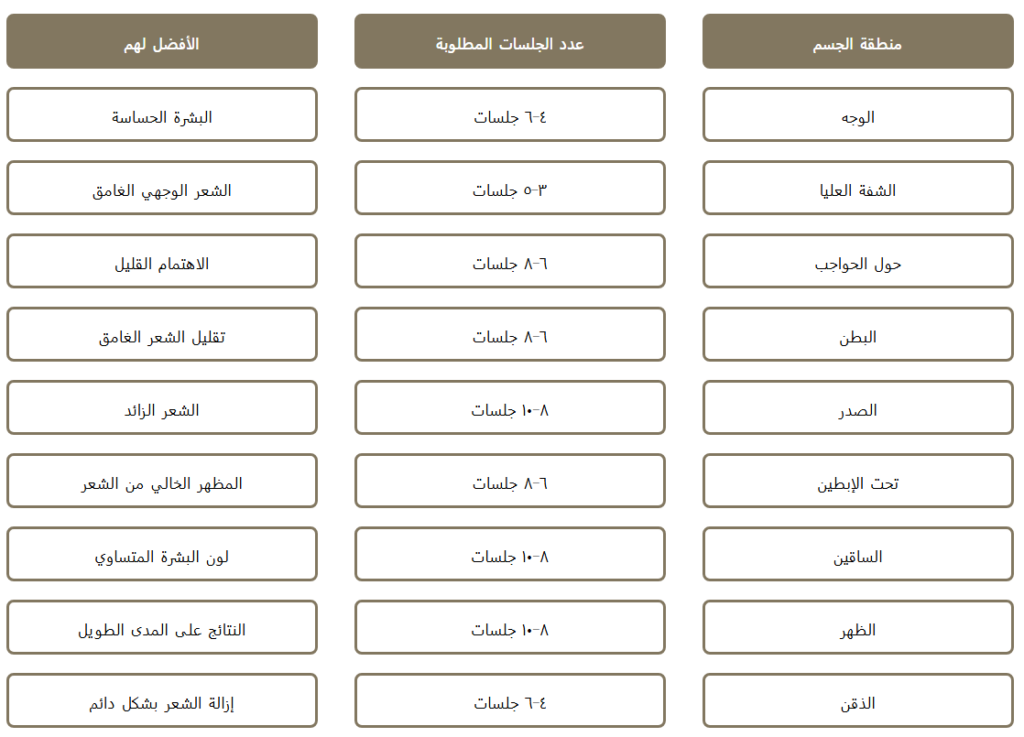
Task: Click the الذقن cell
Action: (x=857, y=701)
